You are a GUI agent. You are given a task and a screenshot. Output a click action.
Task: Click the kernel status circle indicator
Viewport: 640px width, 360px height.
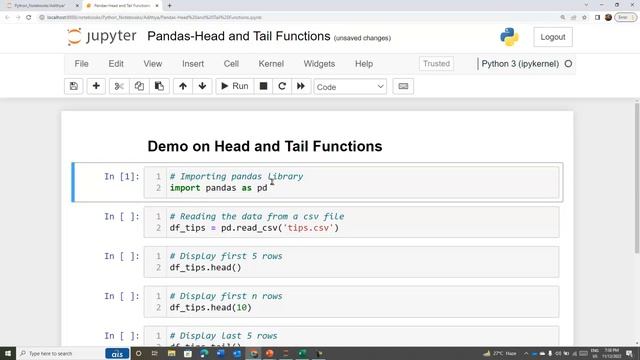[568, 64]
